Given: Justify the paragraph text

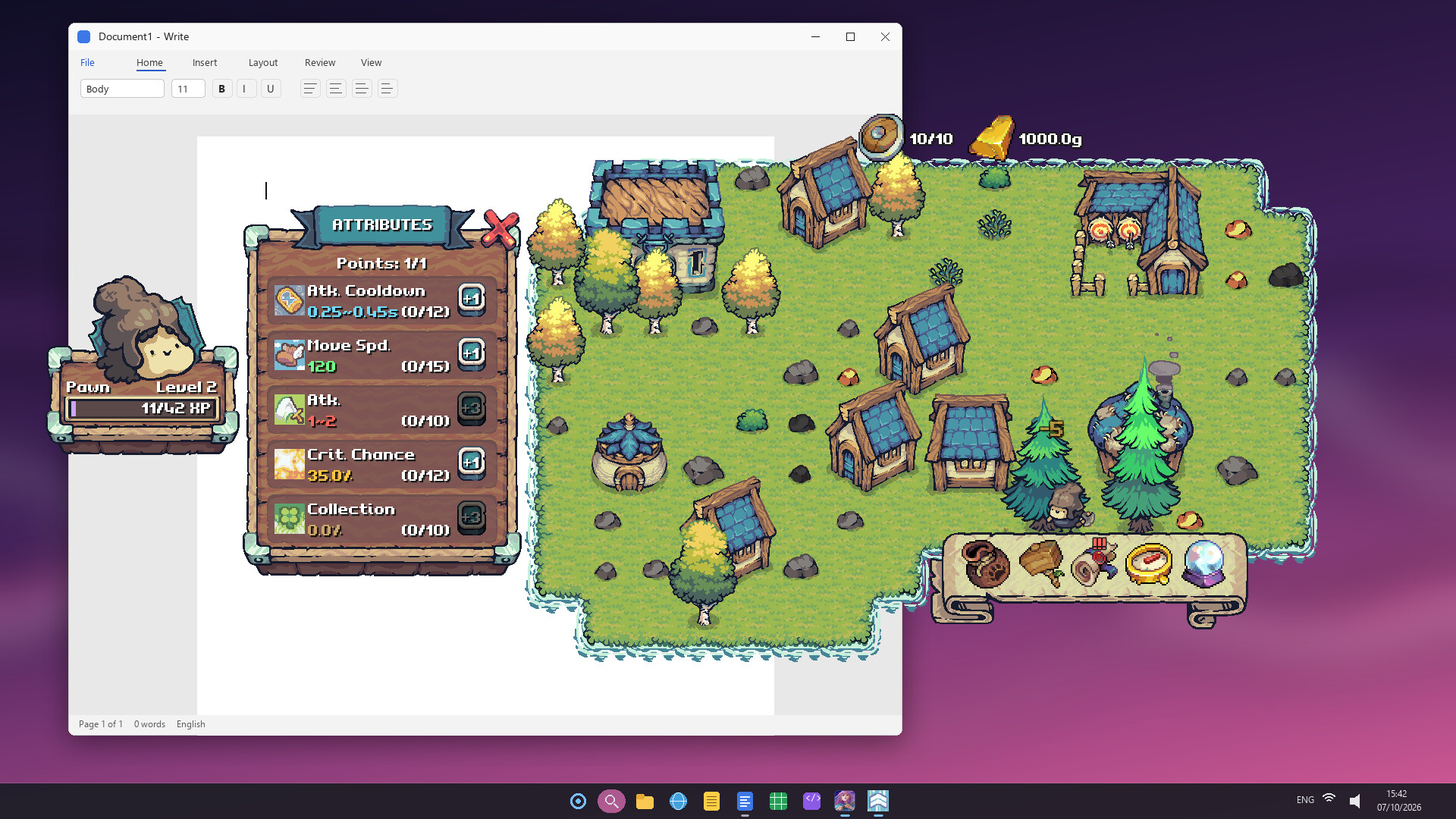Looking at the screenshot, I should (388, 89).
